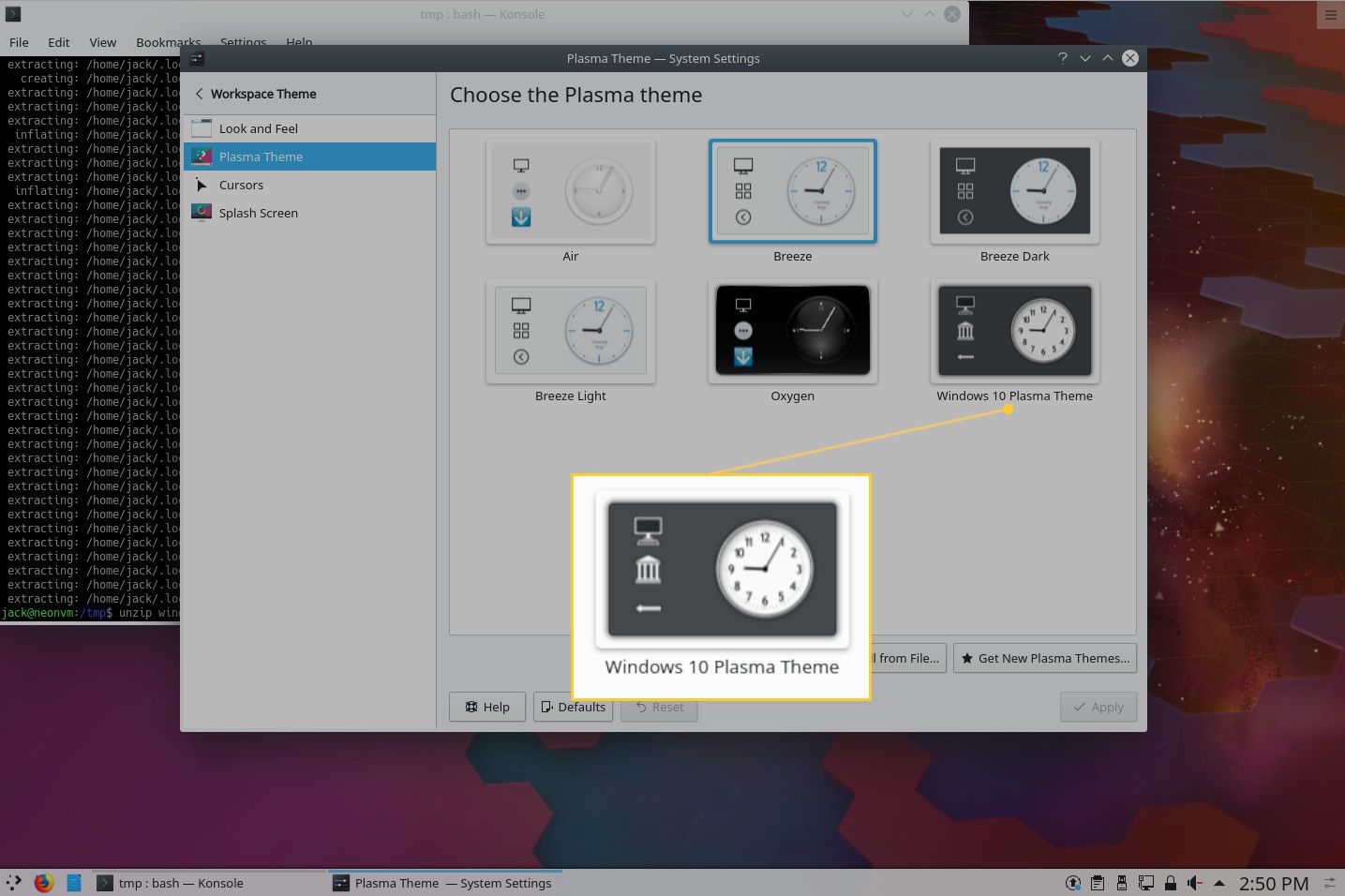1345x896 pixels.
Task: Open the KDE application launcher
Action: pyautogui.click(x=13, y=882)
